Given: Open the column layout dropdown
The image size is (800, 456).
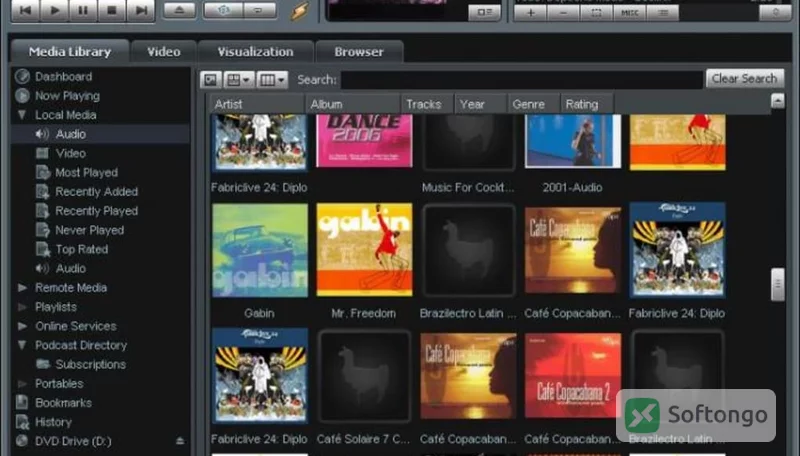Looking at the screenshot, I should (x=272, y=80).
